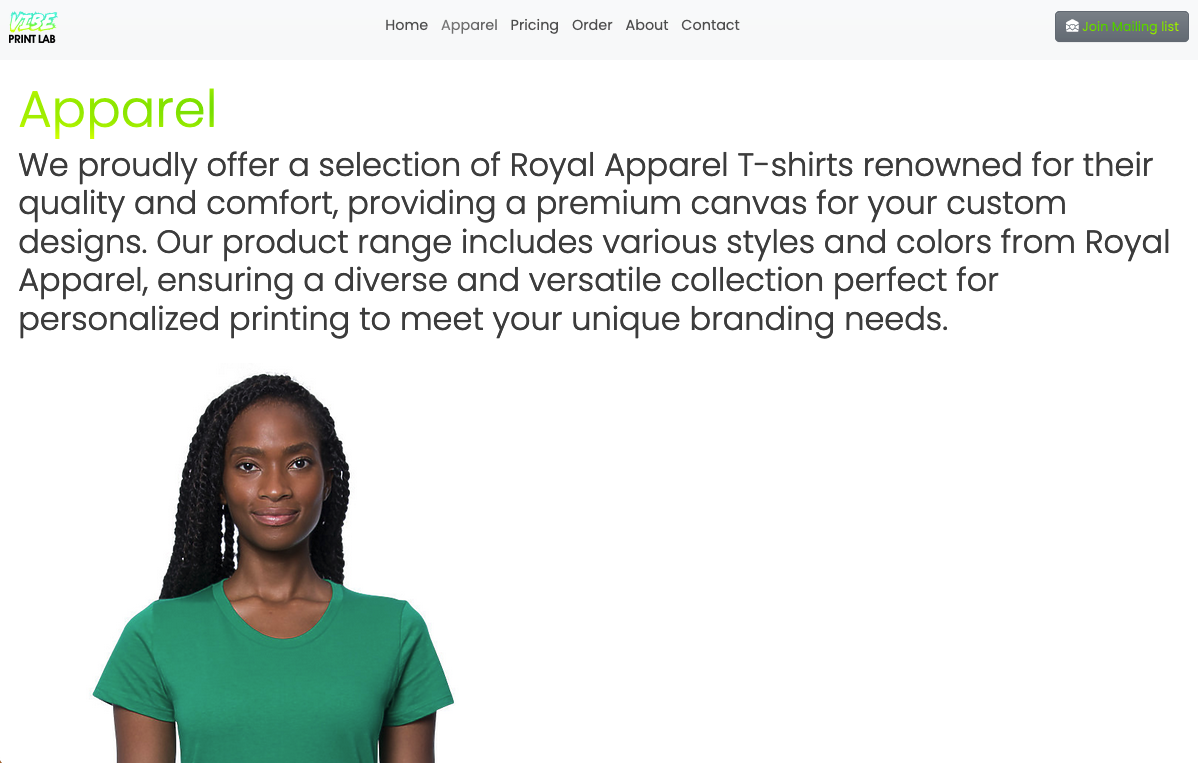Click the envelope icon in mailing list button
The width and height of the screenshot is (1198, 763).
click(1072, 27)
